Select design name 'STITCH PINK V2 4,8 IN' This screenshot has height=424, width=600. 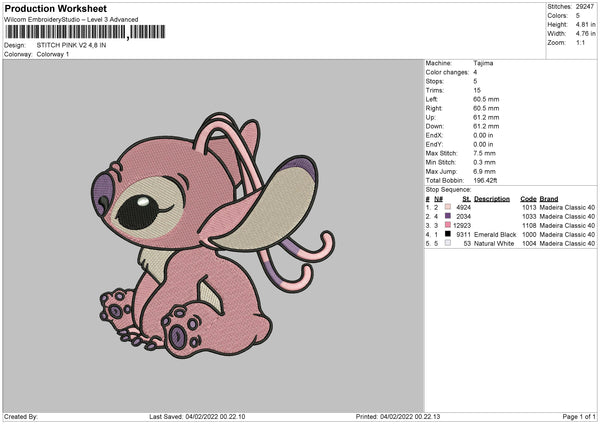pos(72,45)
